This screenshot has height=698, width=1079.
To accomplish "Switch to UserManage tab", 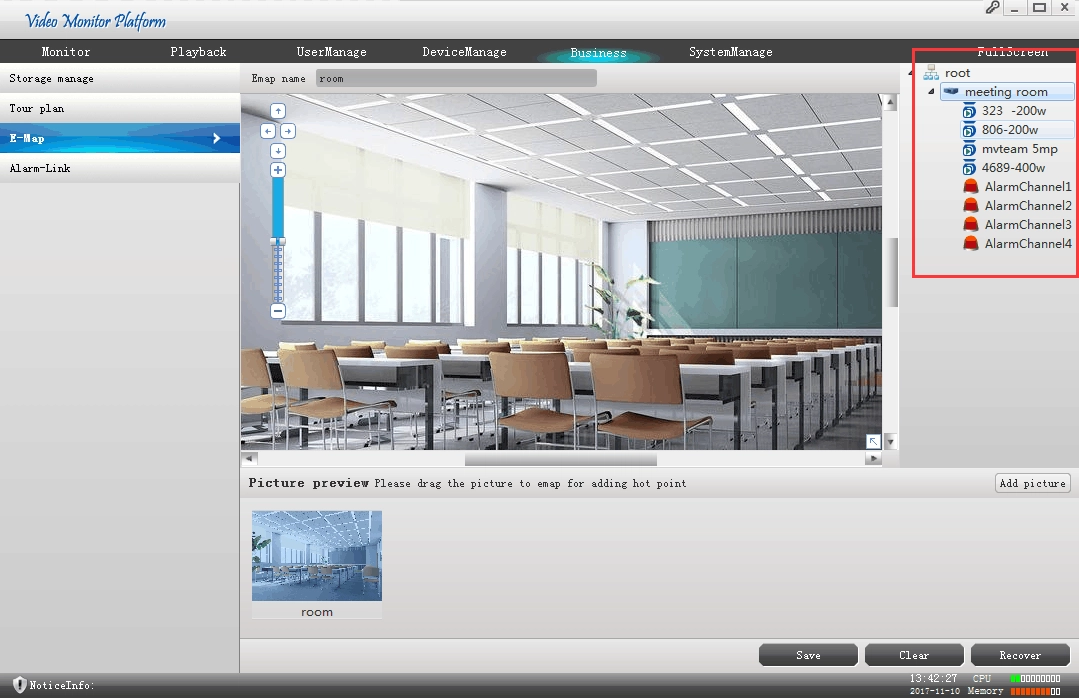I will (x=332, y=52).
